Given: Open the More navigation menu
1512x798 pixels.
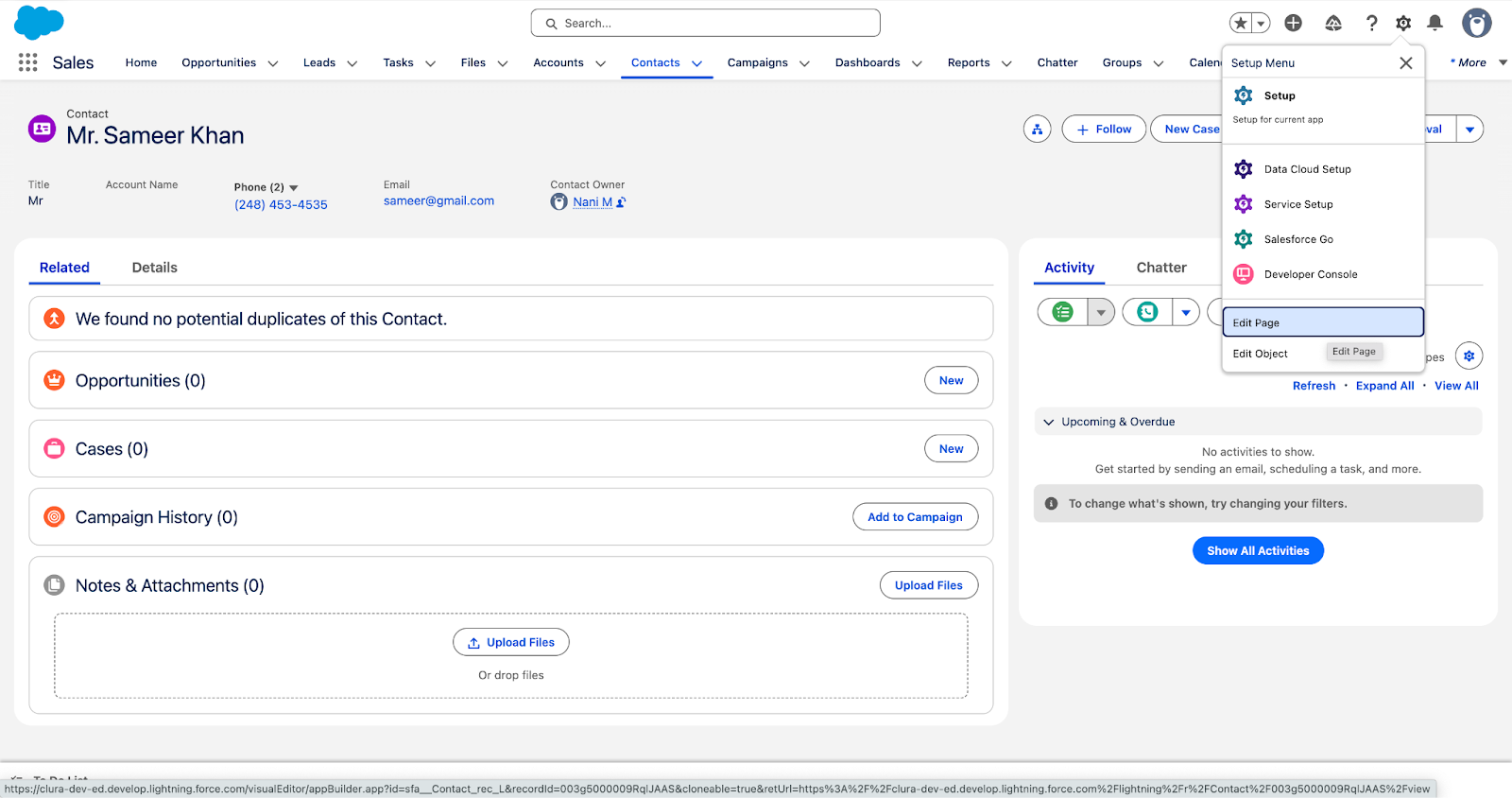Looking at the screenshot, I should tap(1478, 62).
